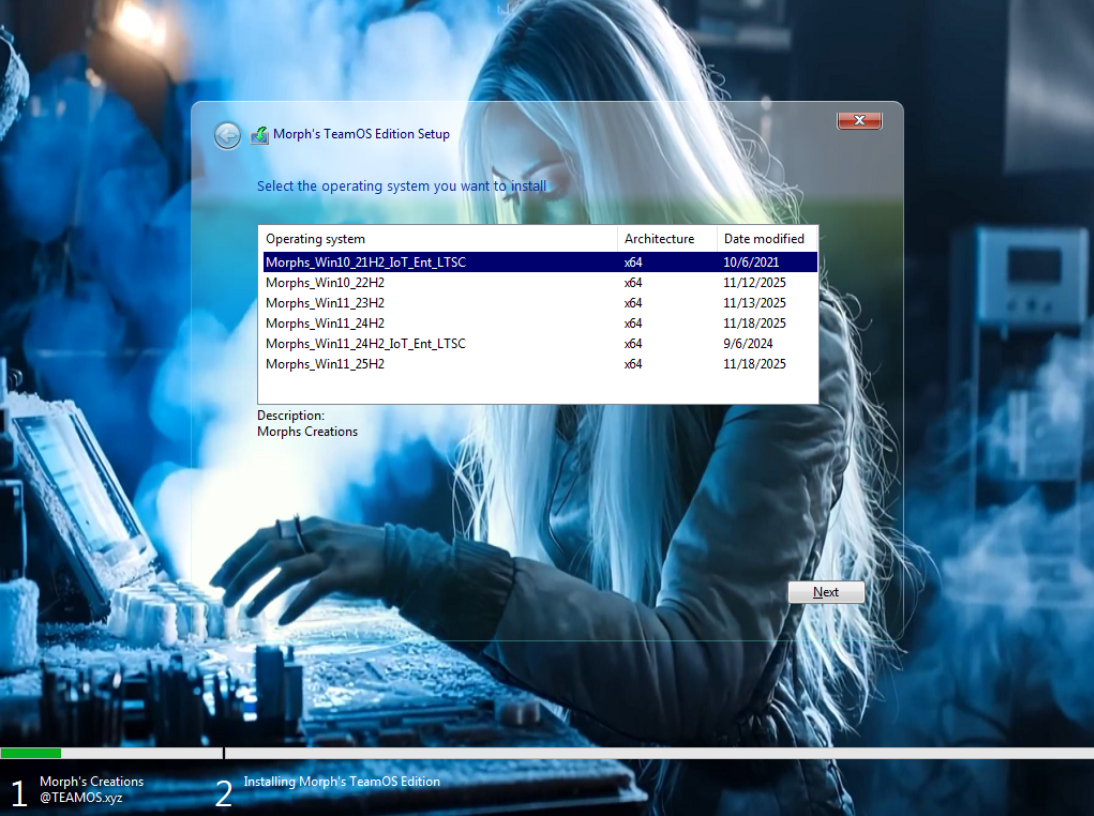Click x64 in the Morphs_Win11_25H2 row
Screen dimensions: 1094x816
click(633, 363)
